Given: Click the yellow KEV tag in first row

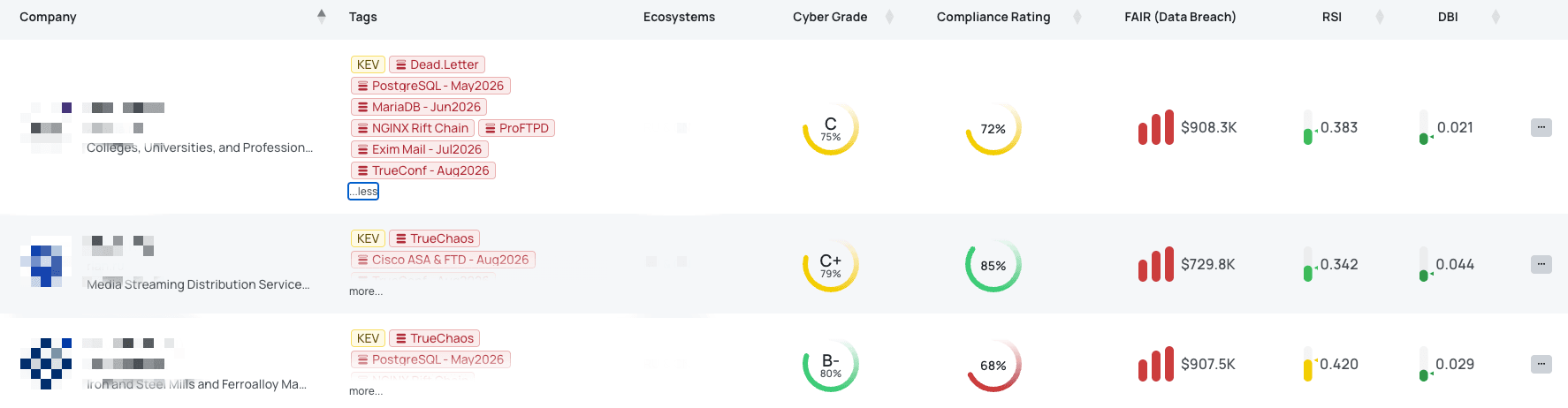Looking at the screenshot, I should pyautogui.click(x=368, y=64).
